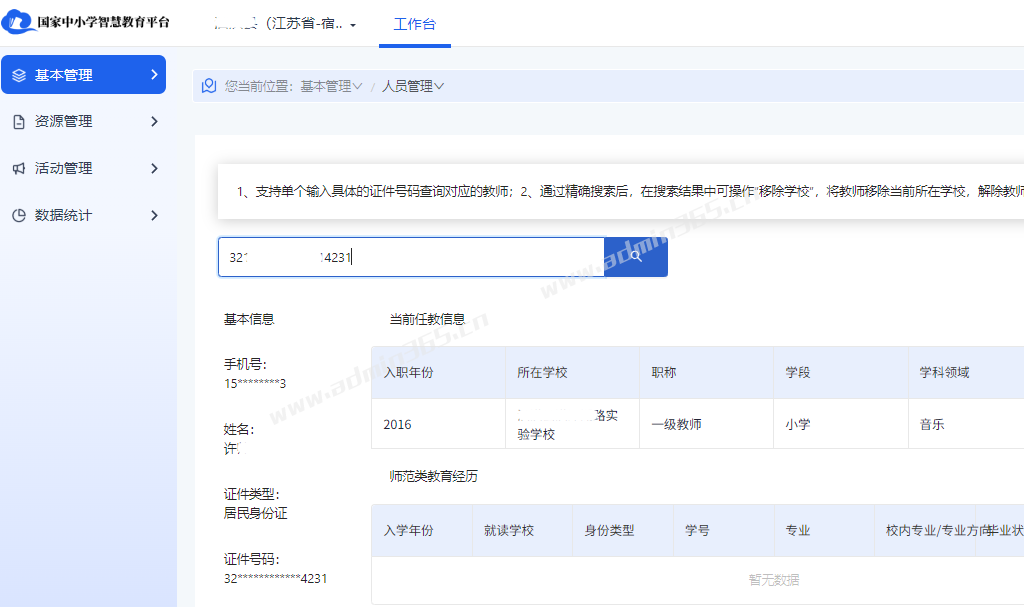Click the basic management layers icon

point(19,75)
